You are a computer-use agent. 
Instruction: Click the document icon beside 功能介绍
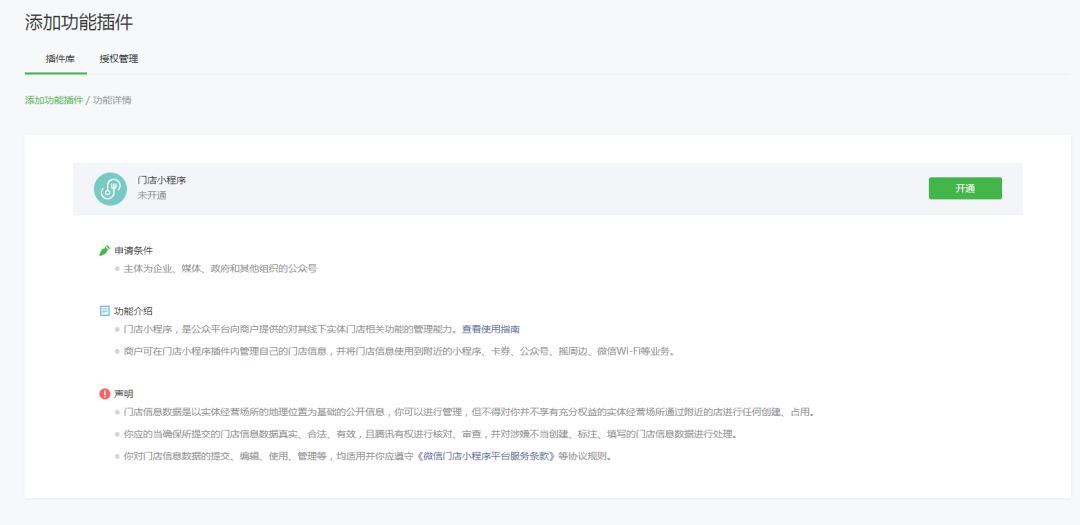pos(105,311)
